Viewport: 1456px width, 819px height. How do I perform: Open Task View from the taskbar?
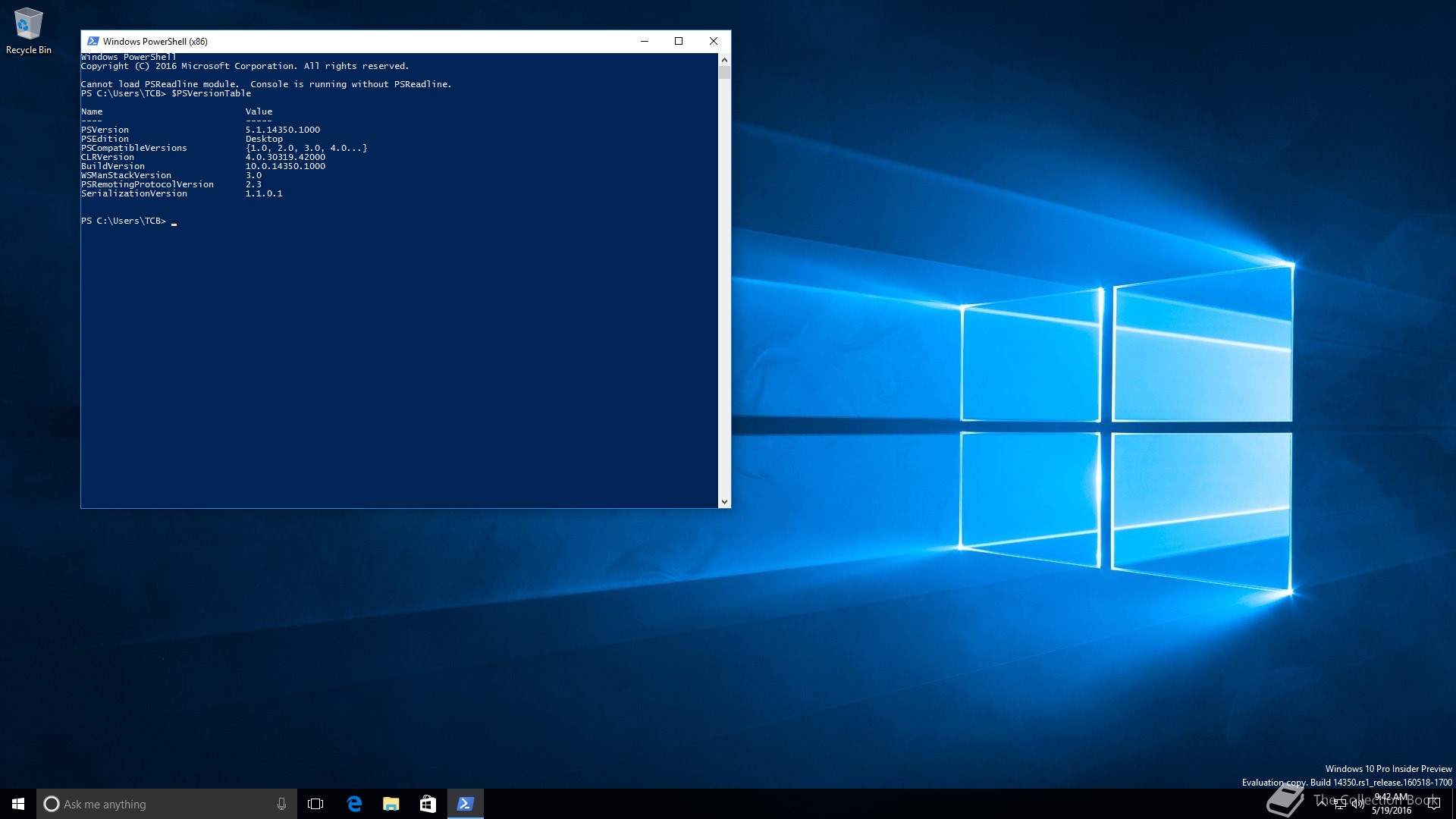[x=315, y=804]
